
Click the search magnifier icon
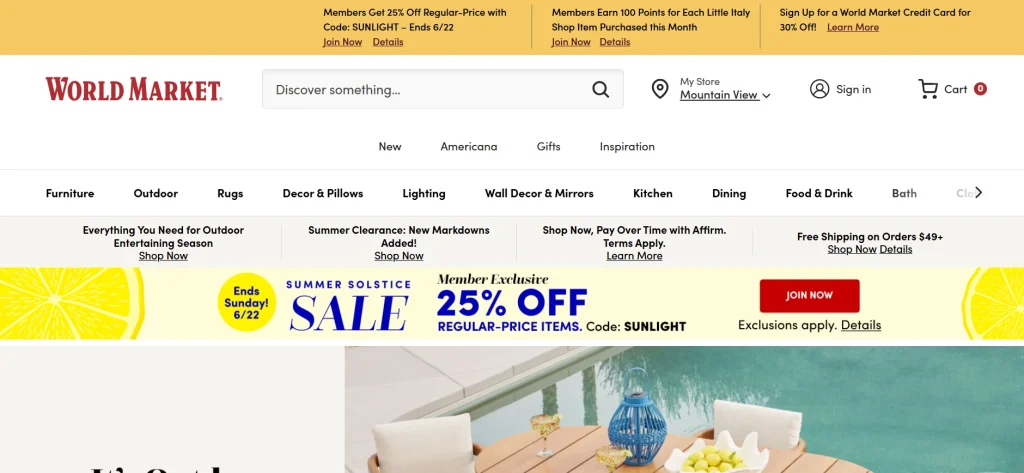[600, 90]
